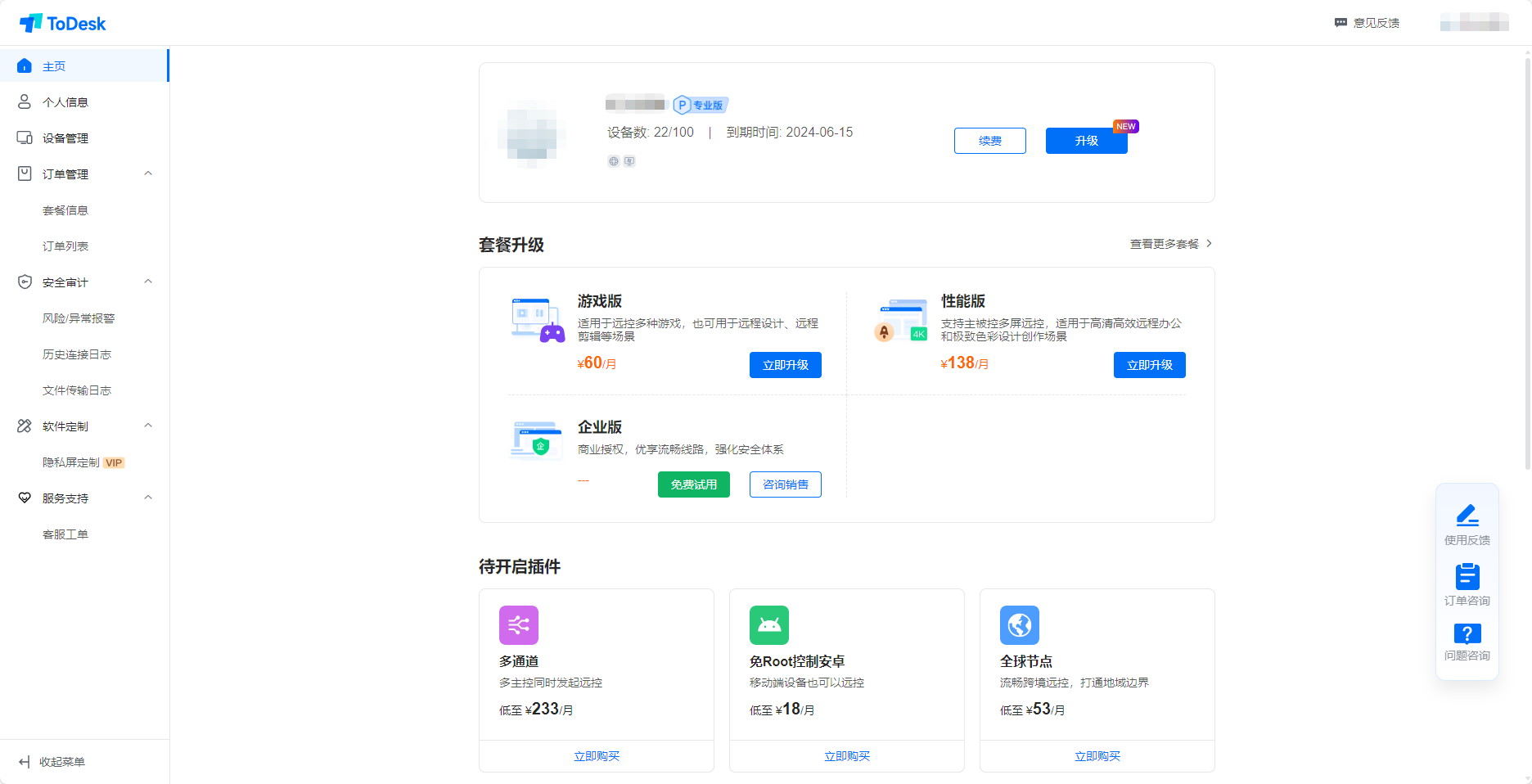This screenshot has height=784, width=1532.
Task: Click the 全球节点 globe plugin icon
Action: click(1020, 625)
